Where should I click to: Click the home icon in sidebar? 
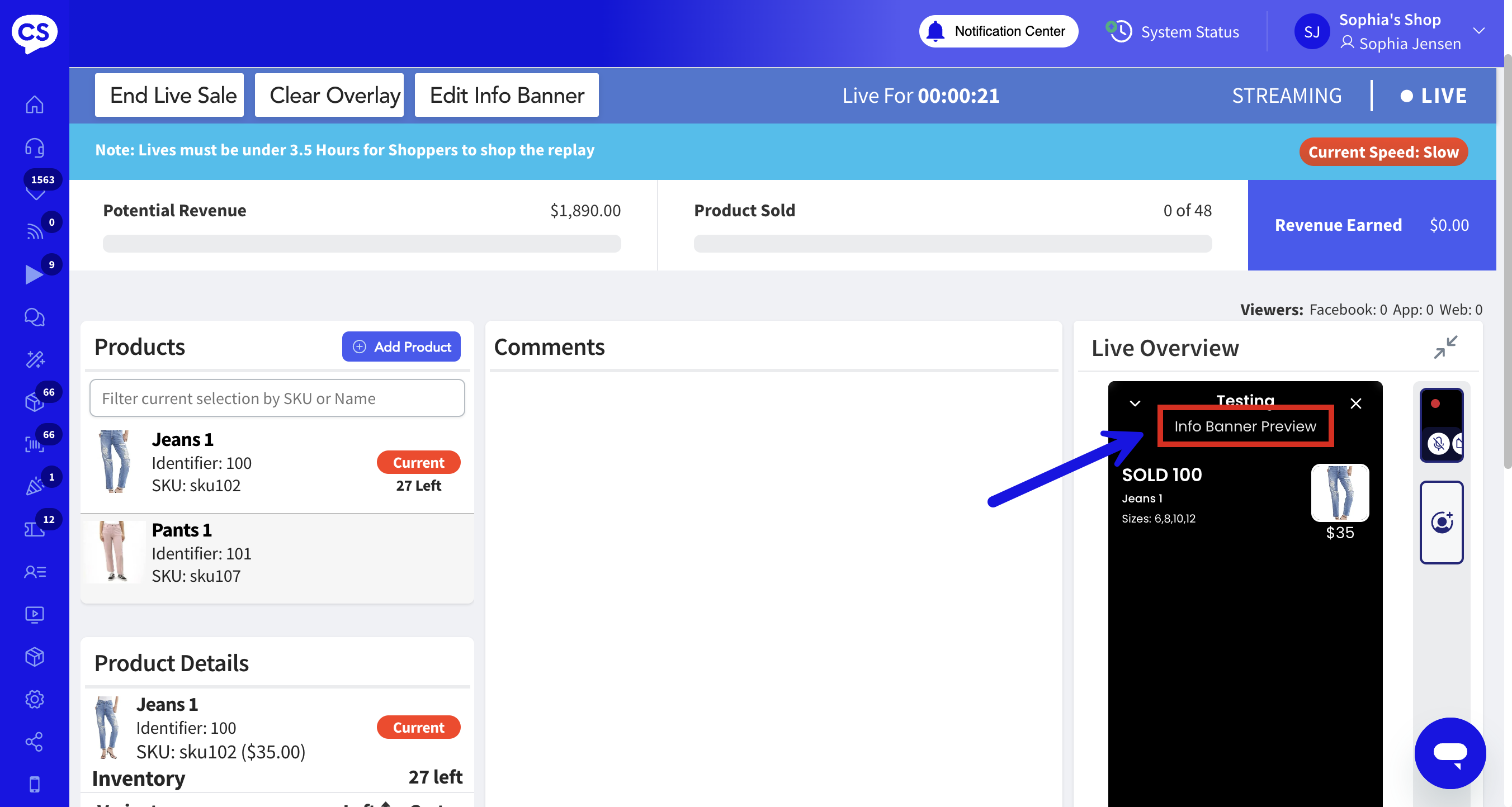point(35,105)
